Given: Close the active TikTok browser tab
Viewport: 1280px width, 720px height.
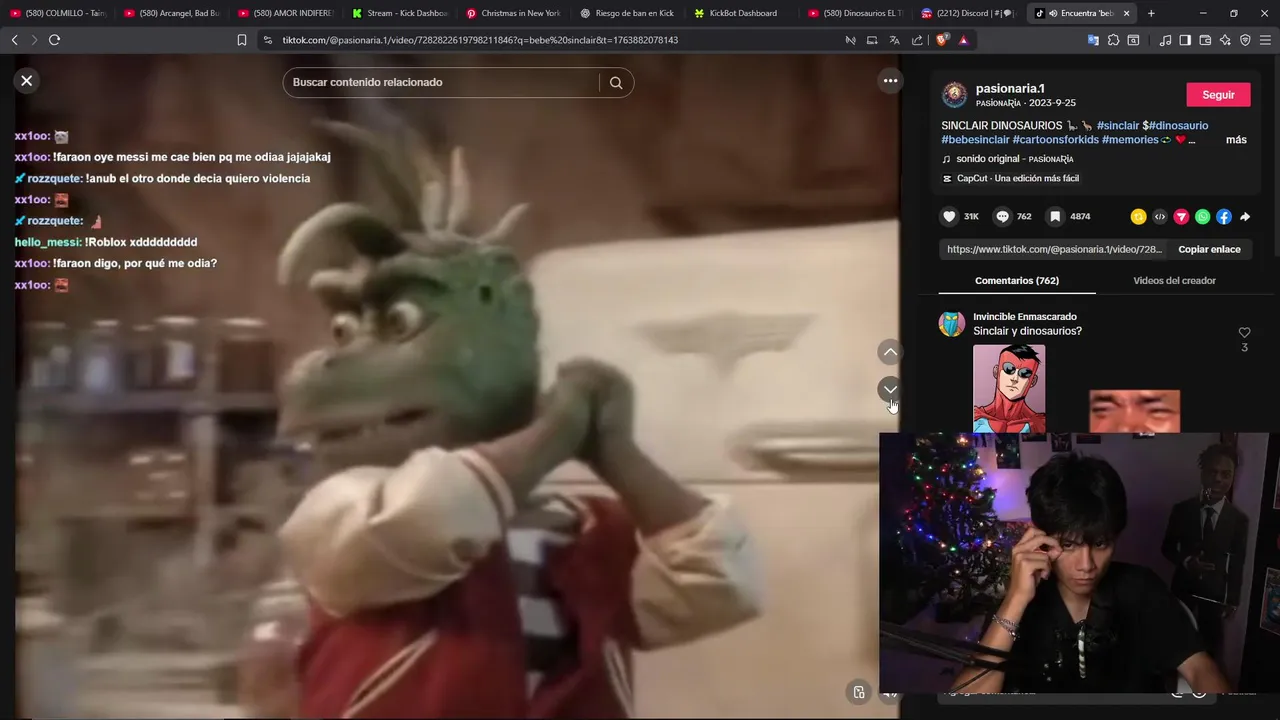Looking at the screenshot, I should tap(1126, 13).
